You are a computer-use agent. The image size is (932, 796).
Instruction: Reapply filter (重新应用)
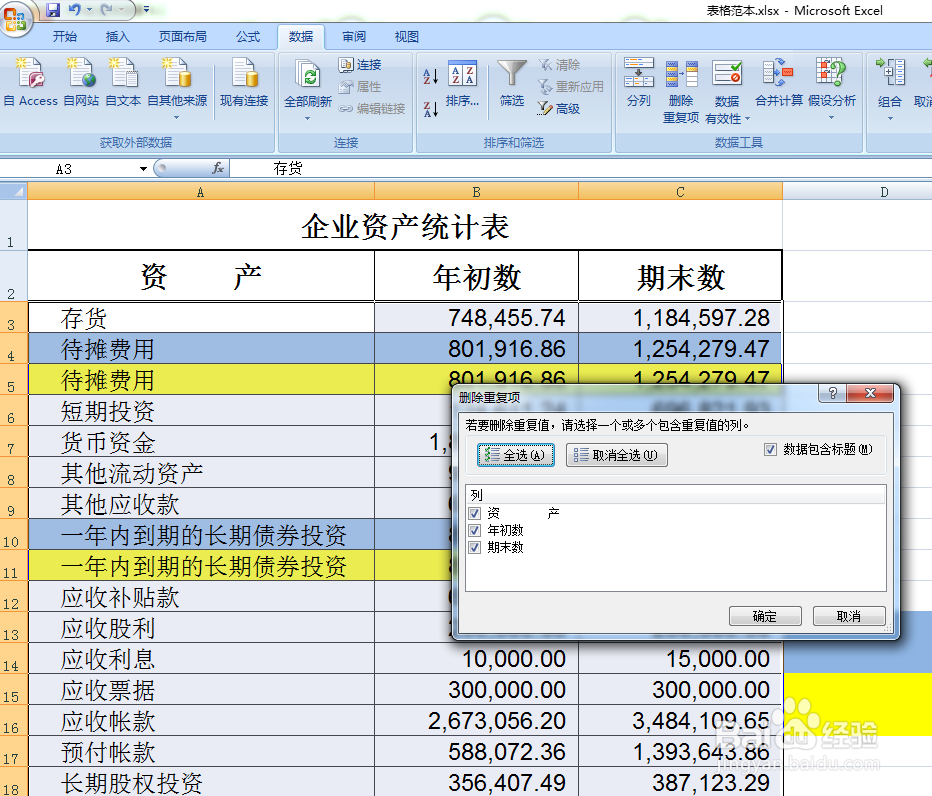pyautogui.click(x=571, y=87)
